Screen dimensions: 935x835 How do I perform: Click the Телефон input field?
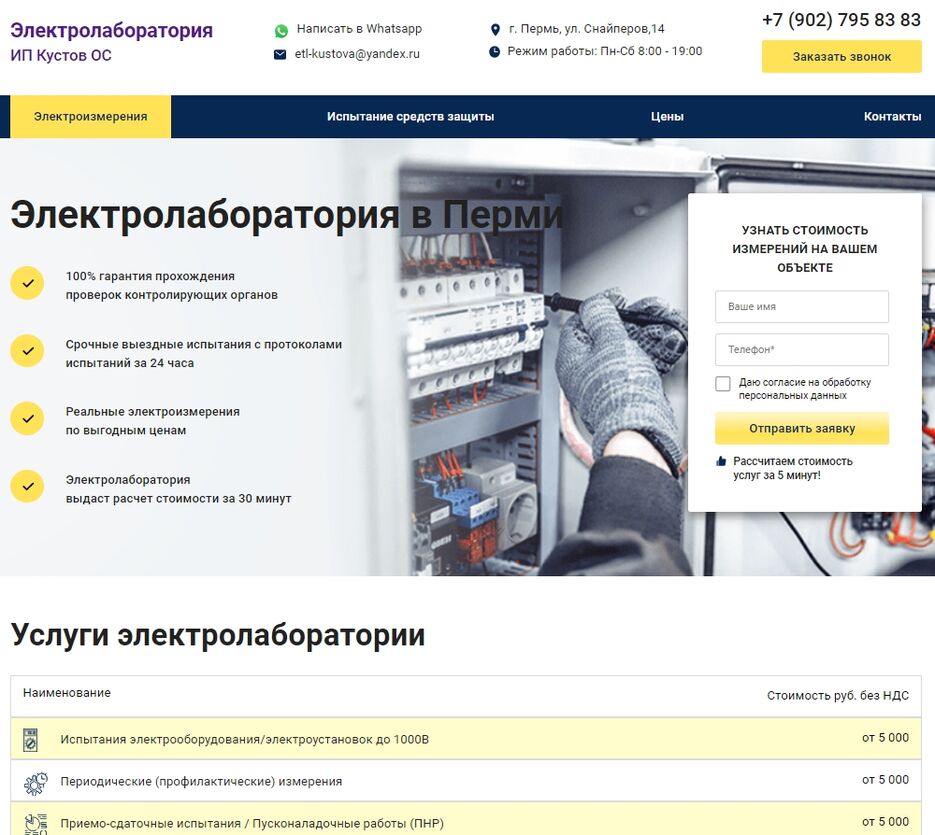(x=801, y=349)
